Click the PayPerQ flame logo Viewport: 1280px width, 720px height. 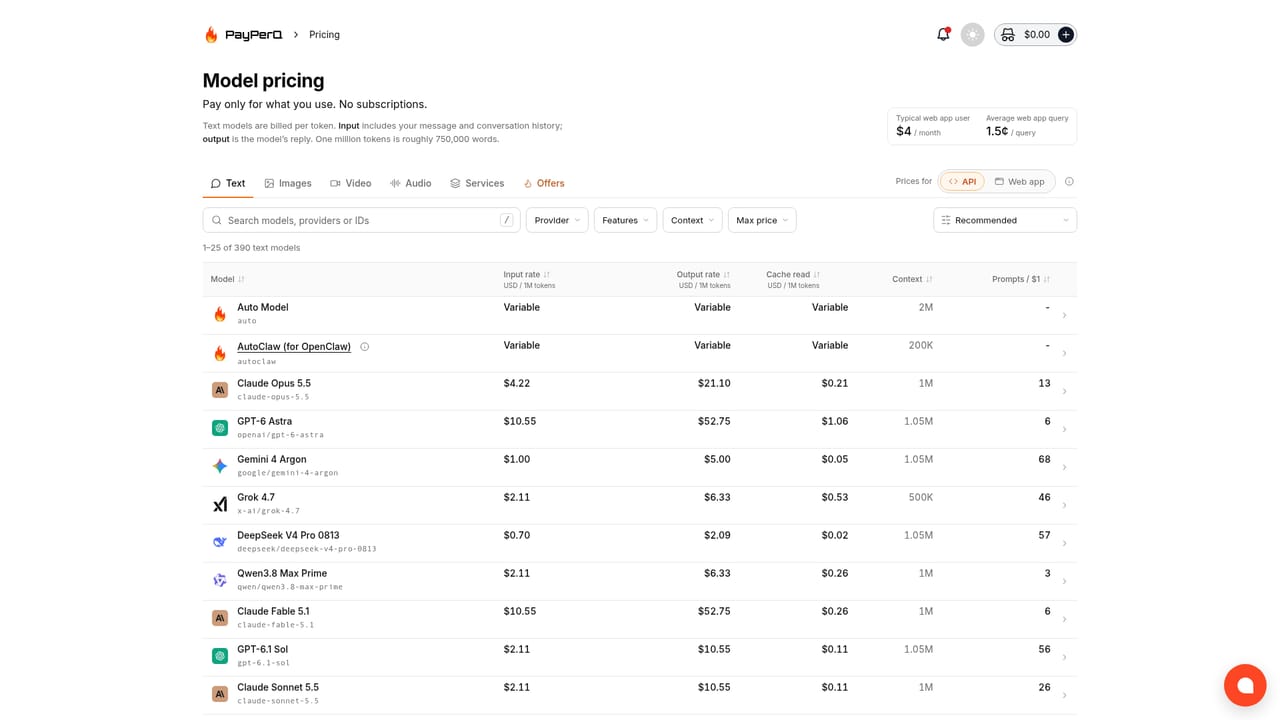point(211,35)
